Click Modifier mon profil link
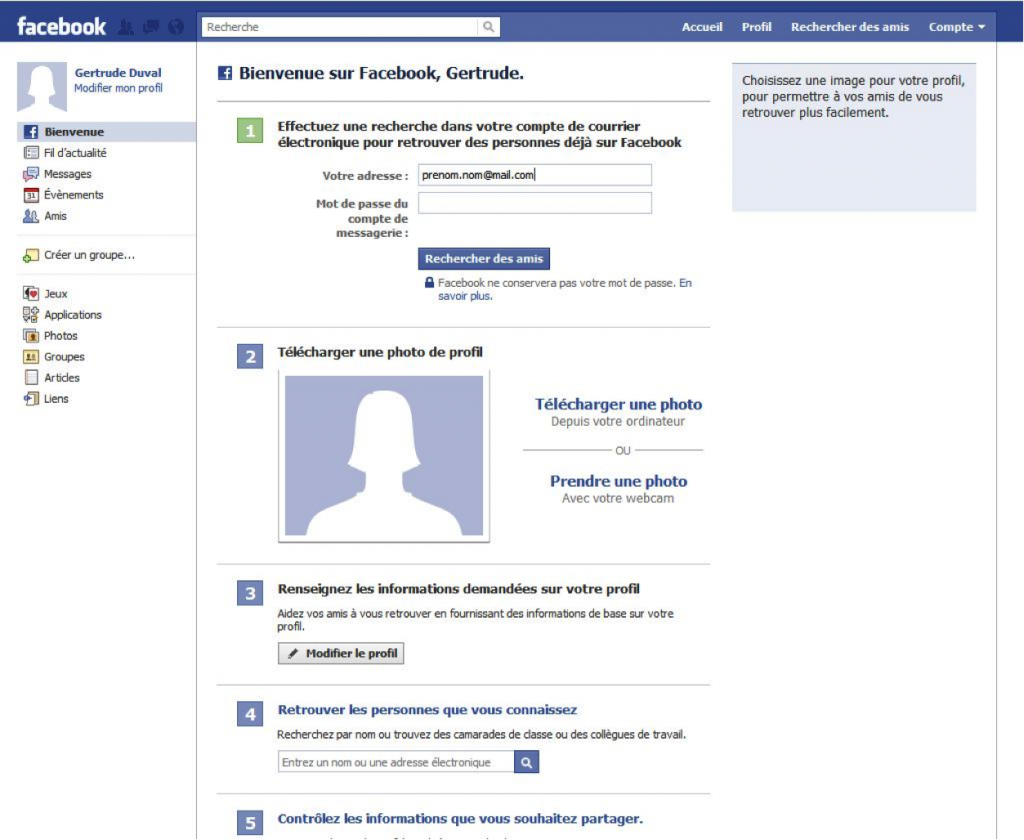The image size is (1024, 840). coord(118,88)
